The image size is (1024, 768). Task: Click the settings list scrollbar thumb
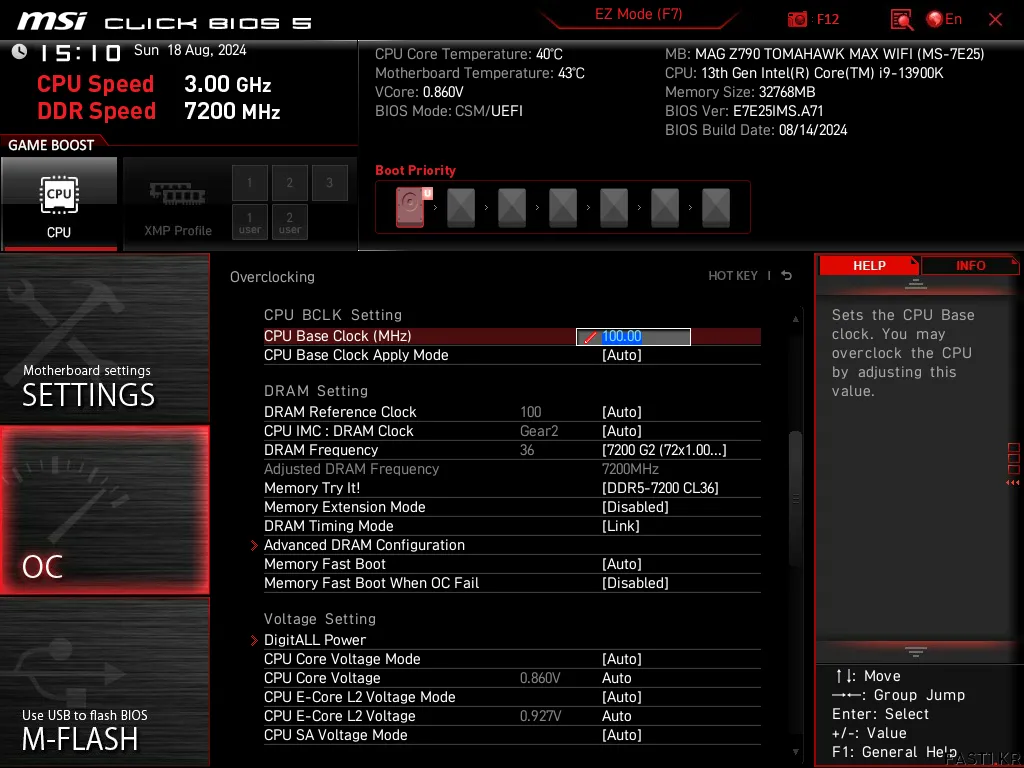(x=795, y=499)
